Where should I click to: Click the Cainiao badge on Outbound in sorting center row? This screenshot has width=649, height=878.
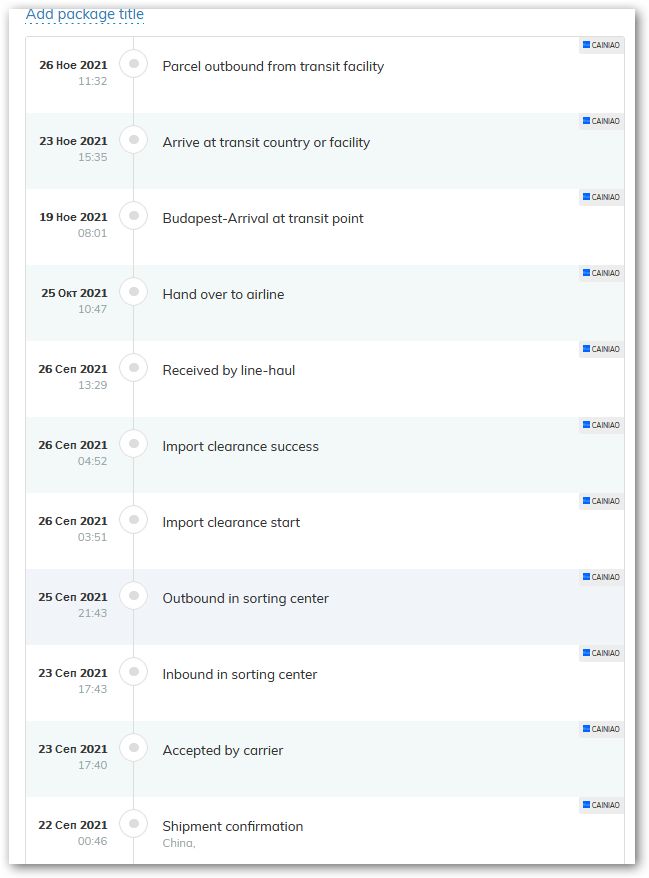(x=601, y=577)
